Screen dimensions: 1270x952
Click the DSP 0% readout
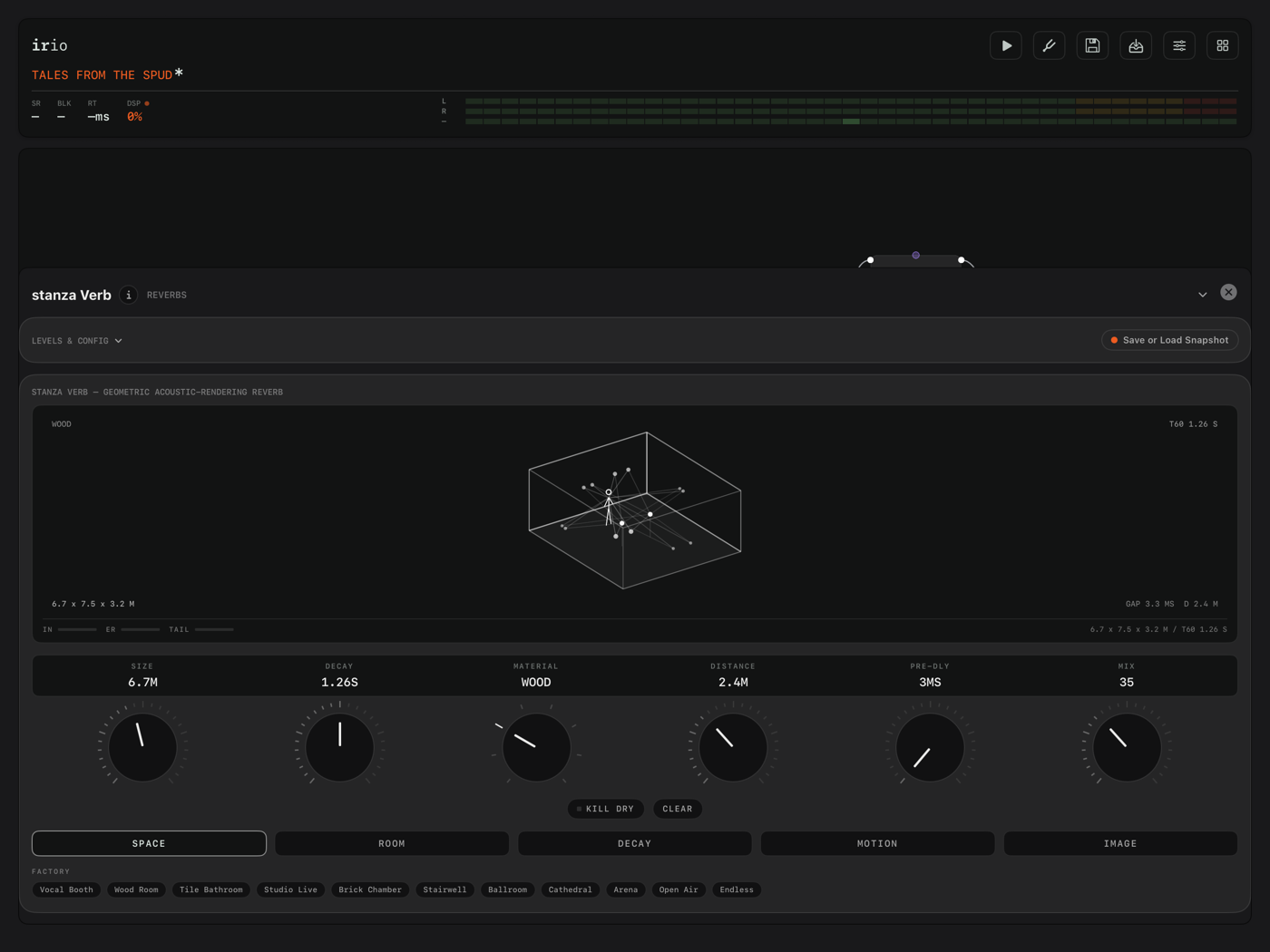134,117
